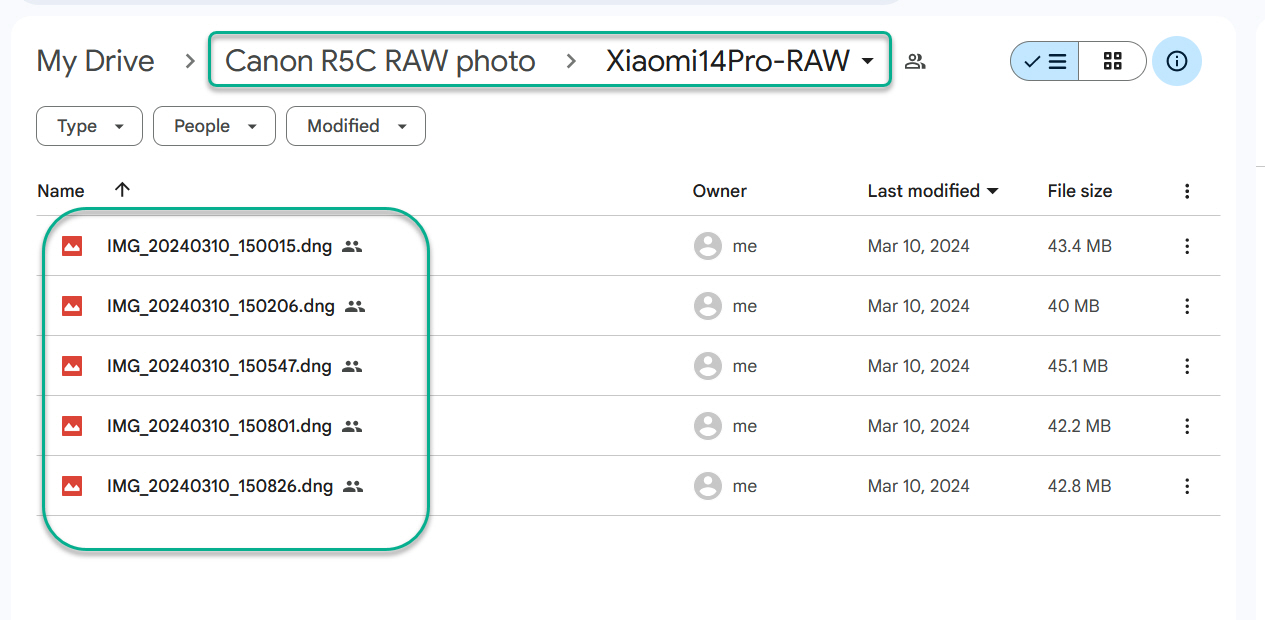Click the 42.8 MB file size cell

tap(1079, 486)
